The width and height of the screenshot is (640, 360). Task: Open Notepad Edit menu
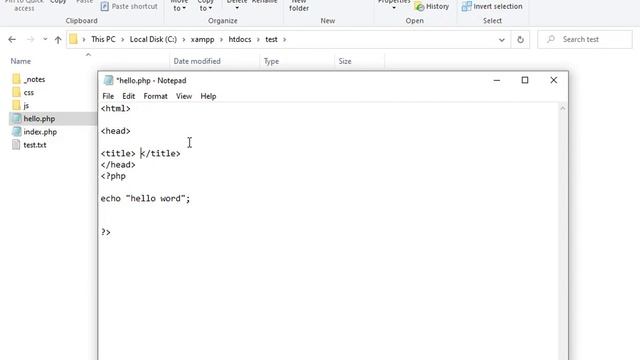[x=129, y=96]
